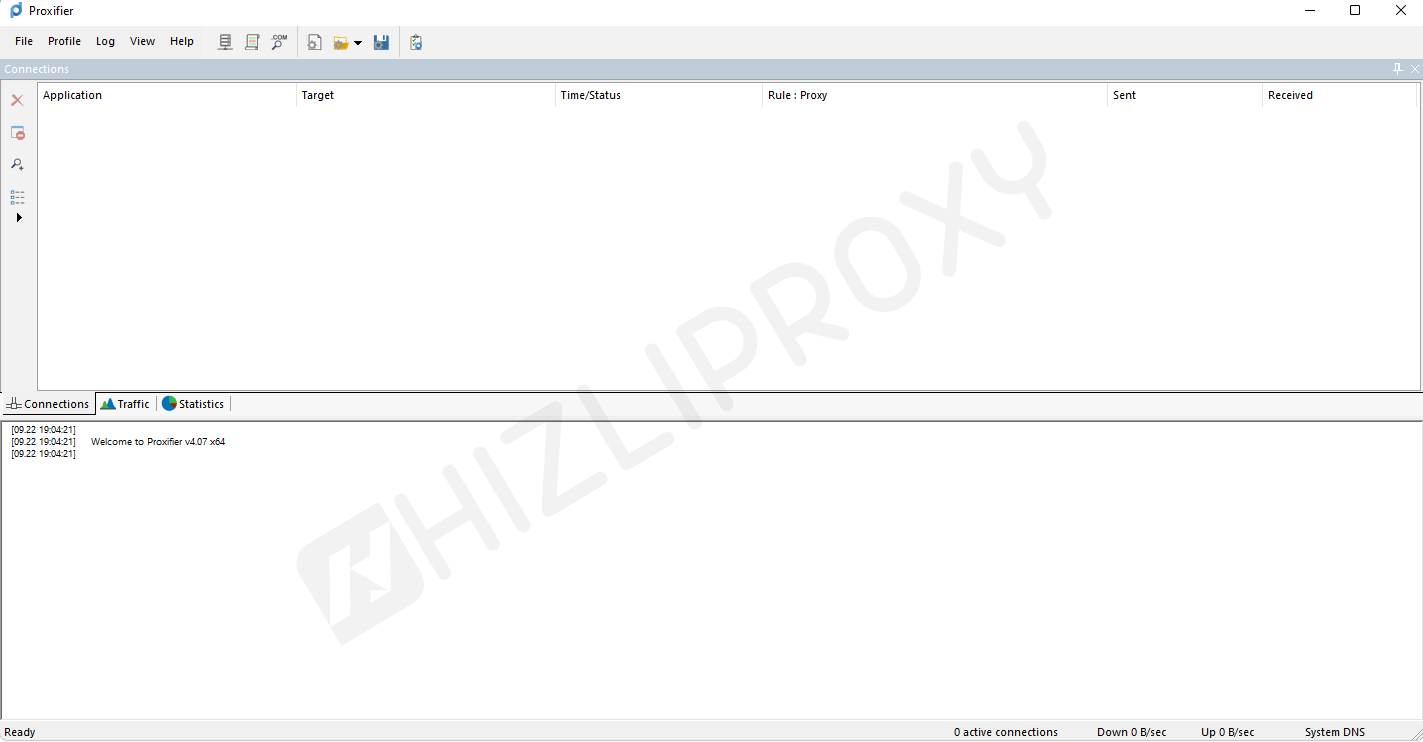Save profile using the floppy disk icon

tap(381, 42)
